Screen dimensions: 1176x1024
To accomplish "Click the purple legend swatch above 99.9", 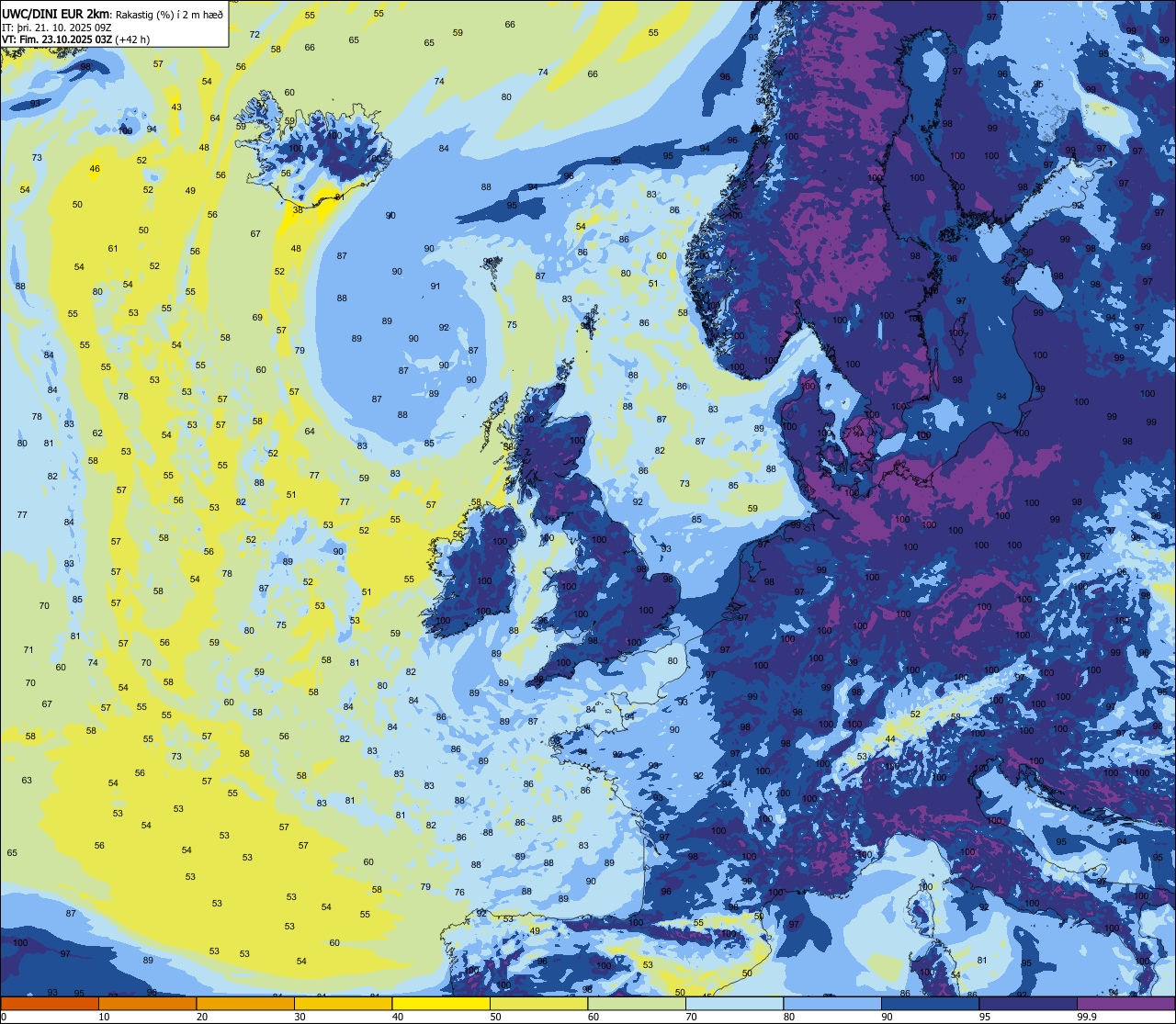I will [1125, 1003].
